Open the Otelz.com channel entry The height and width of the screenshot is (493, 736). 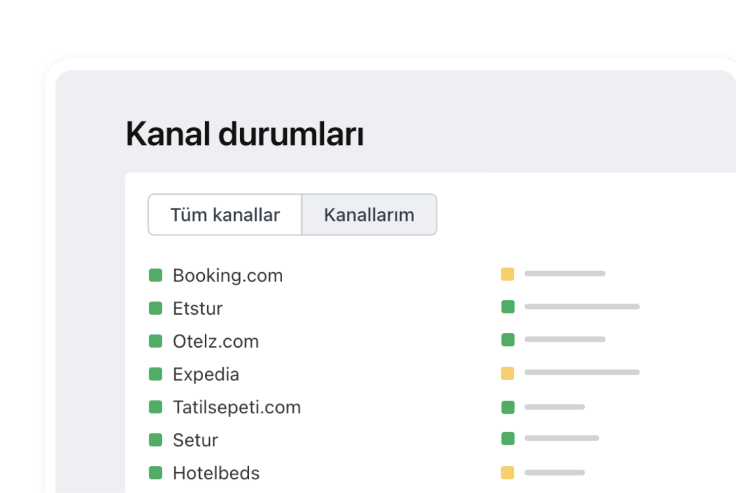click(x=215, y=341)
